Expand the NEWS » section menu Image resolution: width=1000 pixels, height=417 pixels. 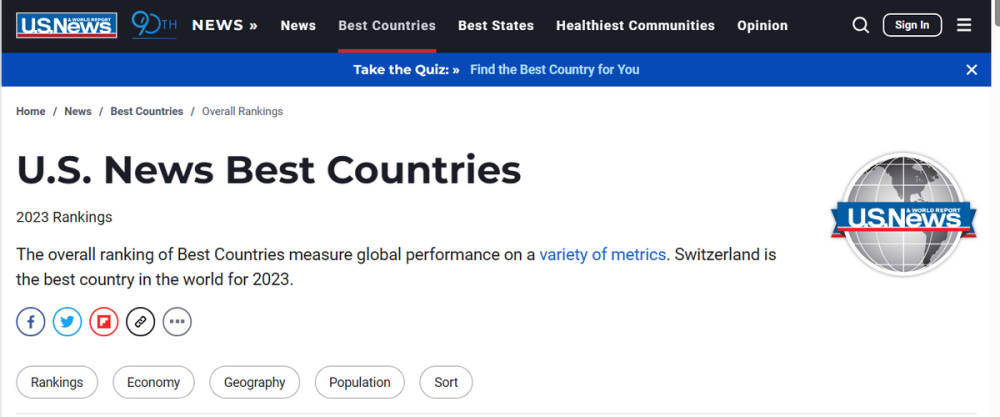tap(225, 26)
